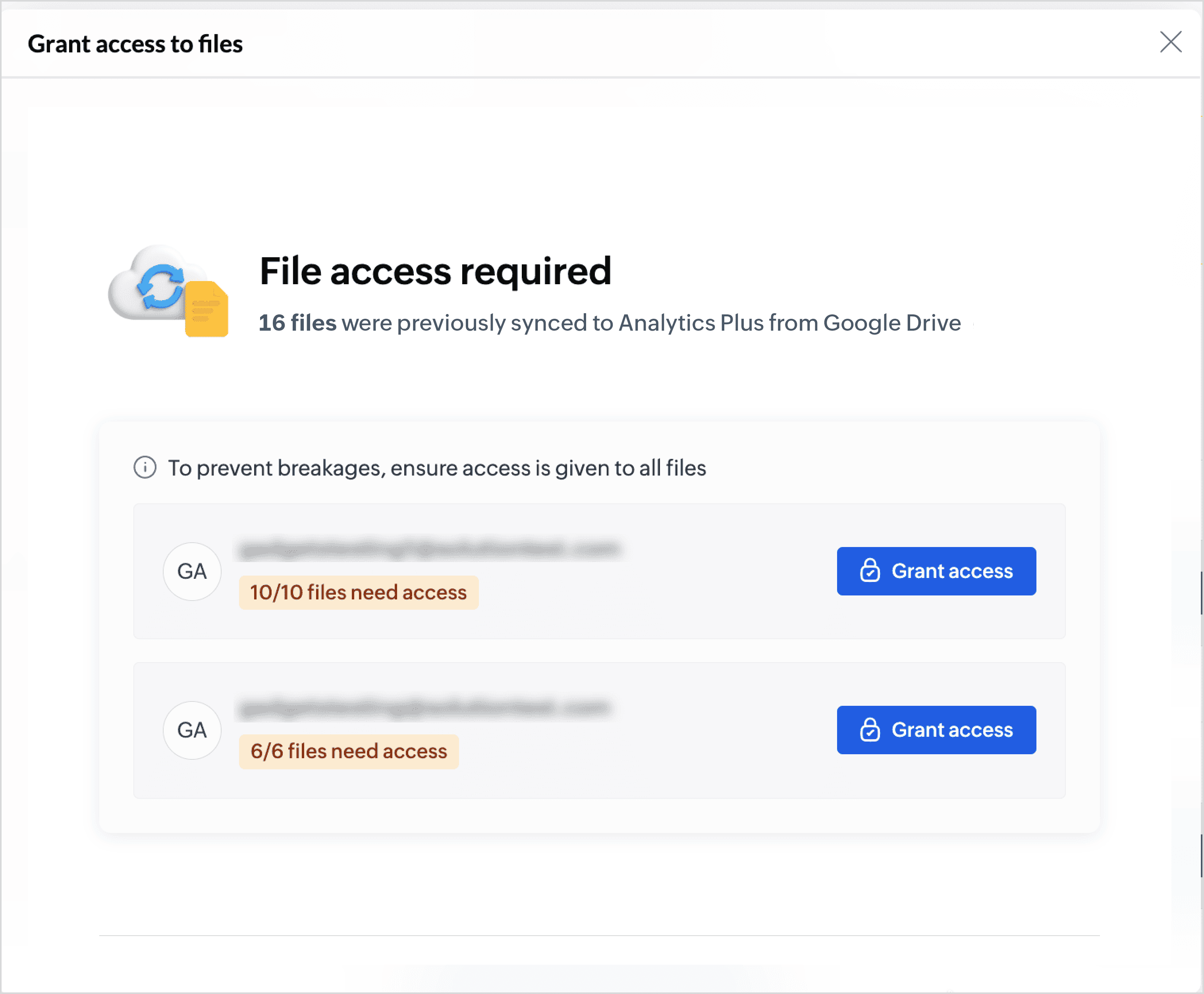Screen dimensions: 1204x994
Task: Click the blue circular sync arrows on cloud
Action: (x=160, y=286)
